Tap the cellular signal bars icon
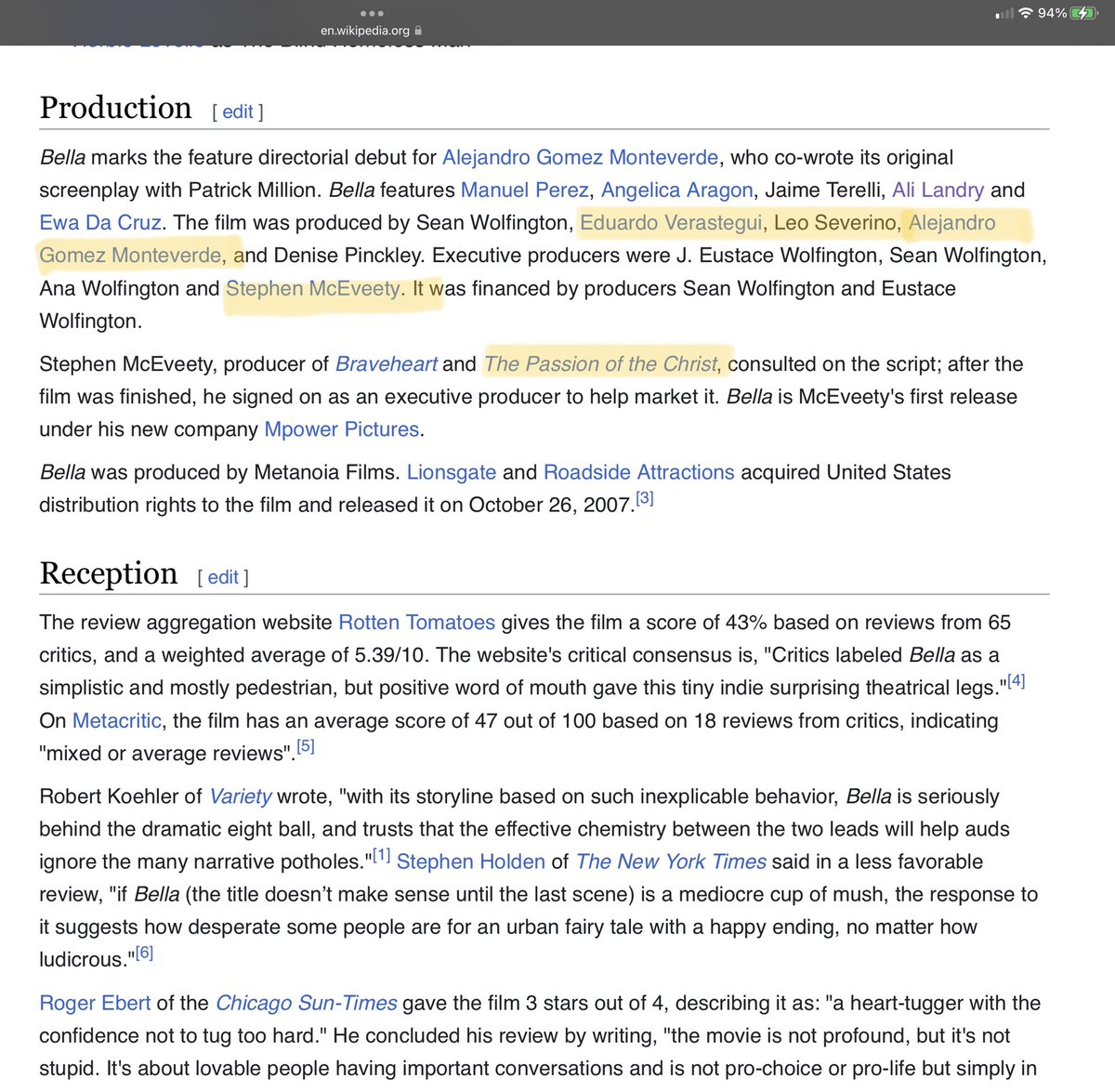This screenshot has width=1115, height=1092. pos(1004,14)
